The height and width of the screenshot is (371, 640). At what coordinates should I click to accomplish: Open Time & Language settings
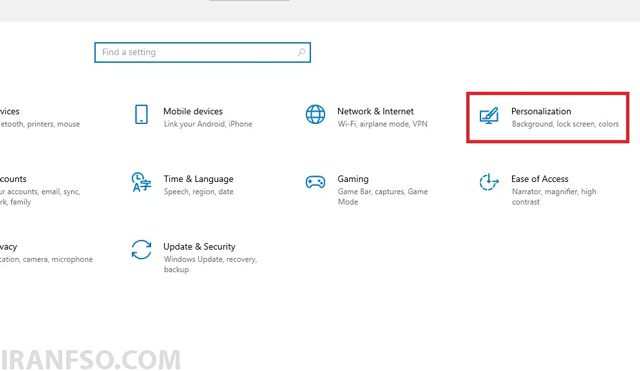198,179
